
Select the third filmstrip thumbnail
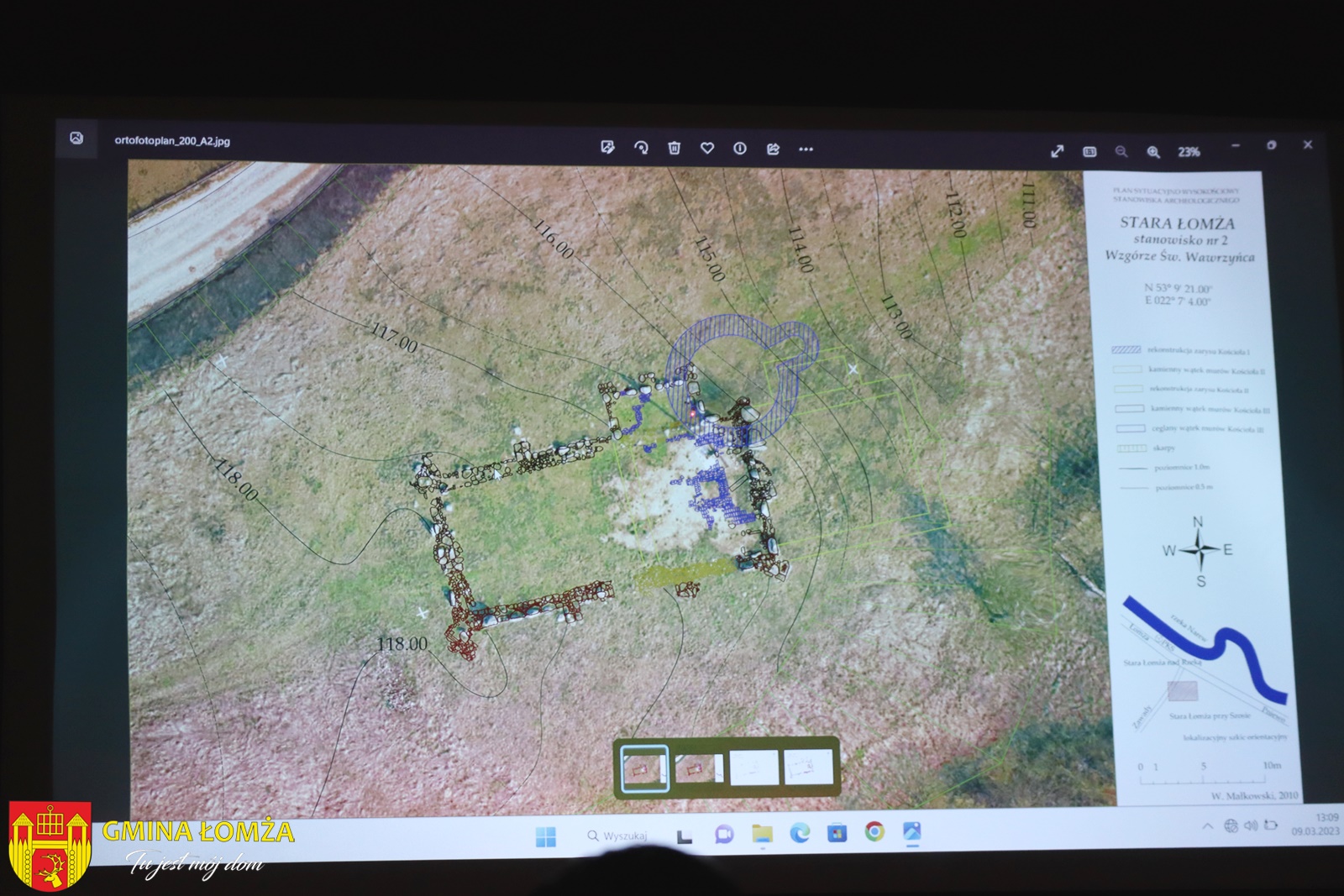point(753,768)
